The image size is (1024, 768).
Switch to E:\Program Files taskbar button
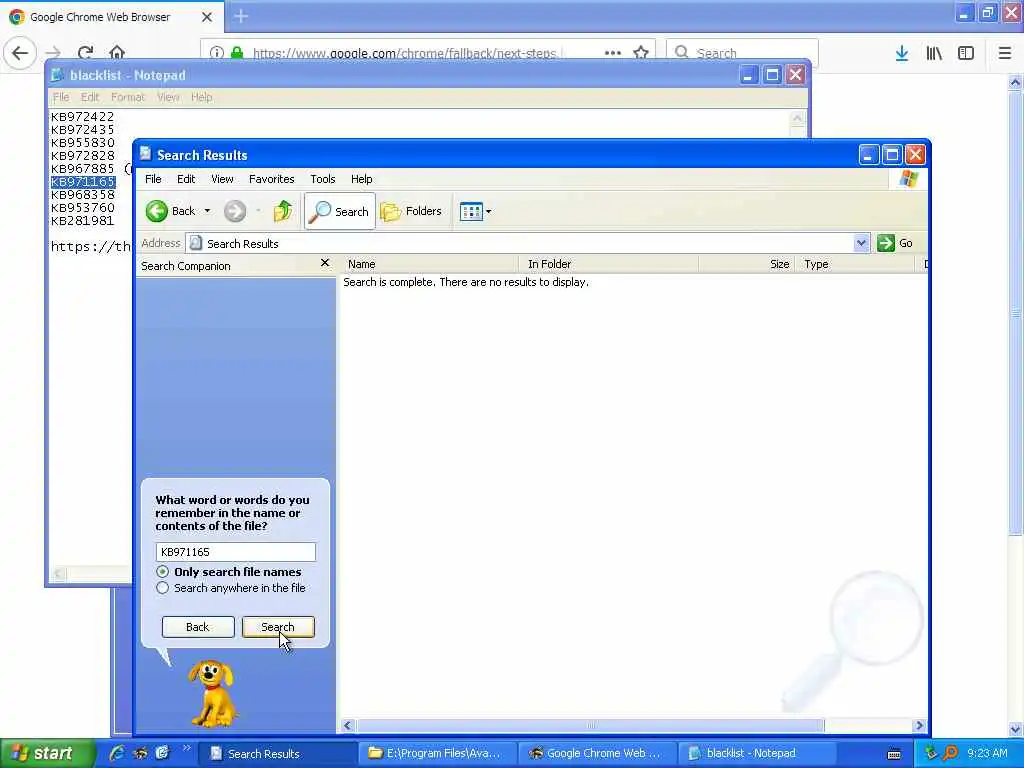[x=437, y=753]
